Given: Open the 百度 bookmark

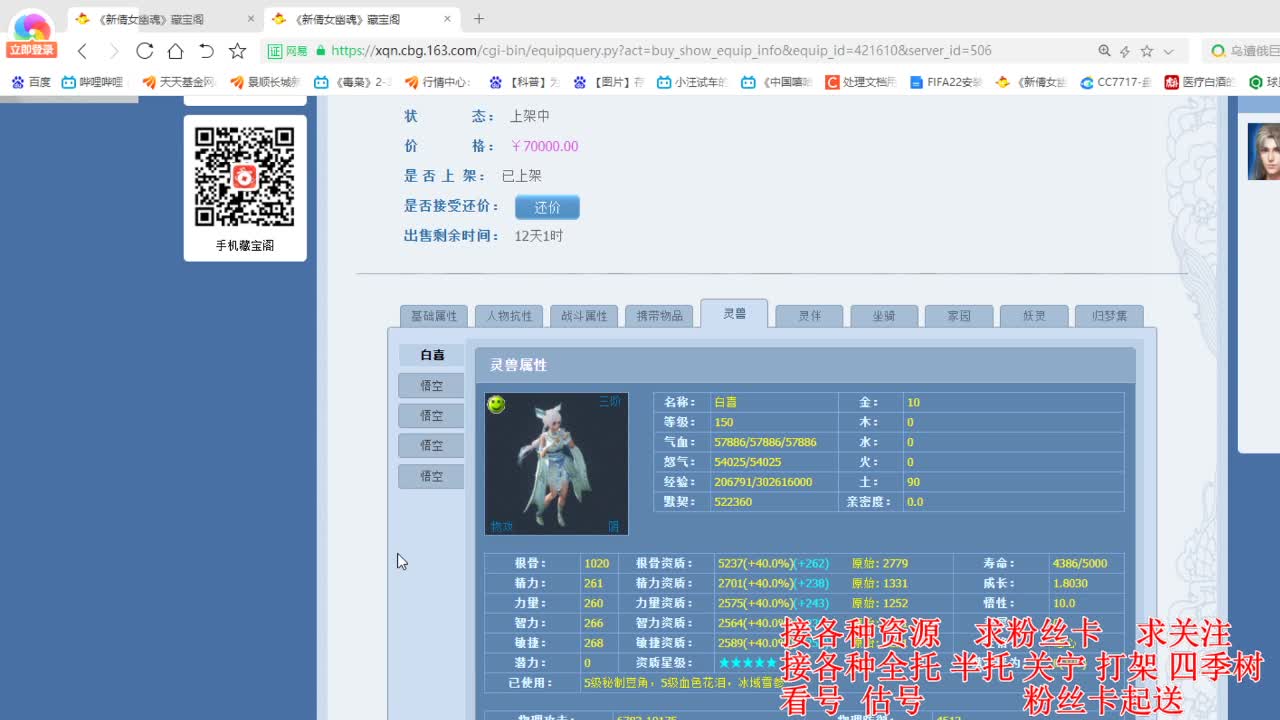Looking at the screenshot, I should tap(33, 82).
